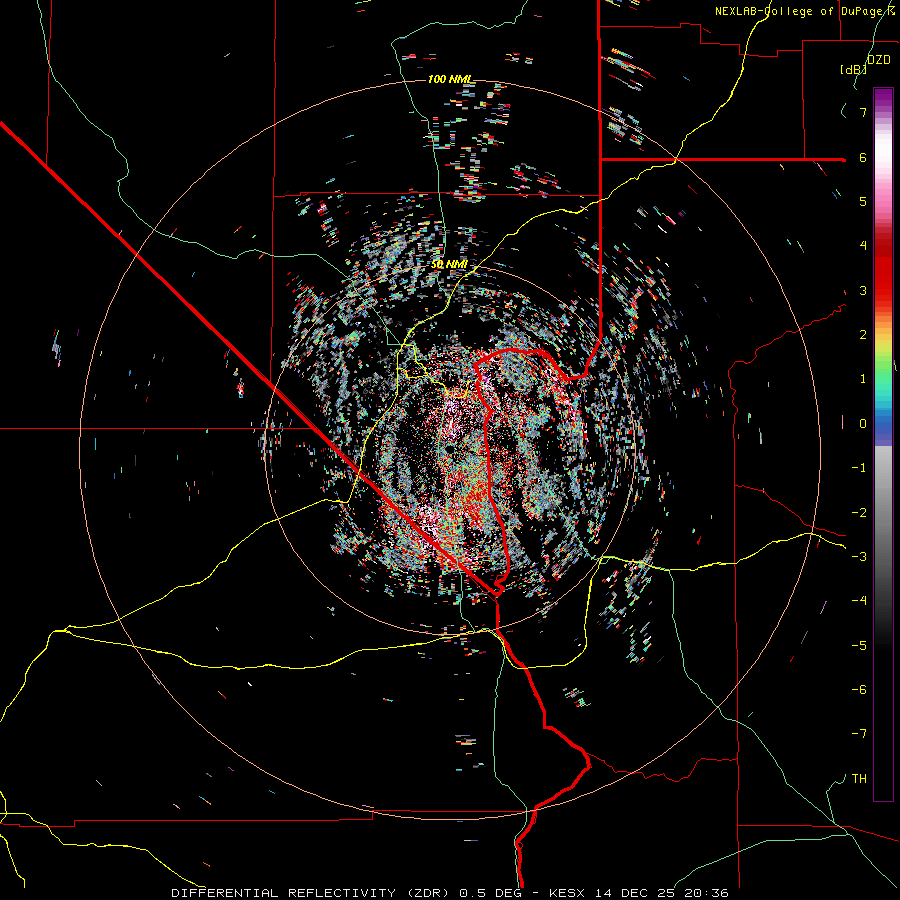Click the -6 scale tick label
Viewport: 900px width, 900px height.
coord(859,690)
